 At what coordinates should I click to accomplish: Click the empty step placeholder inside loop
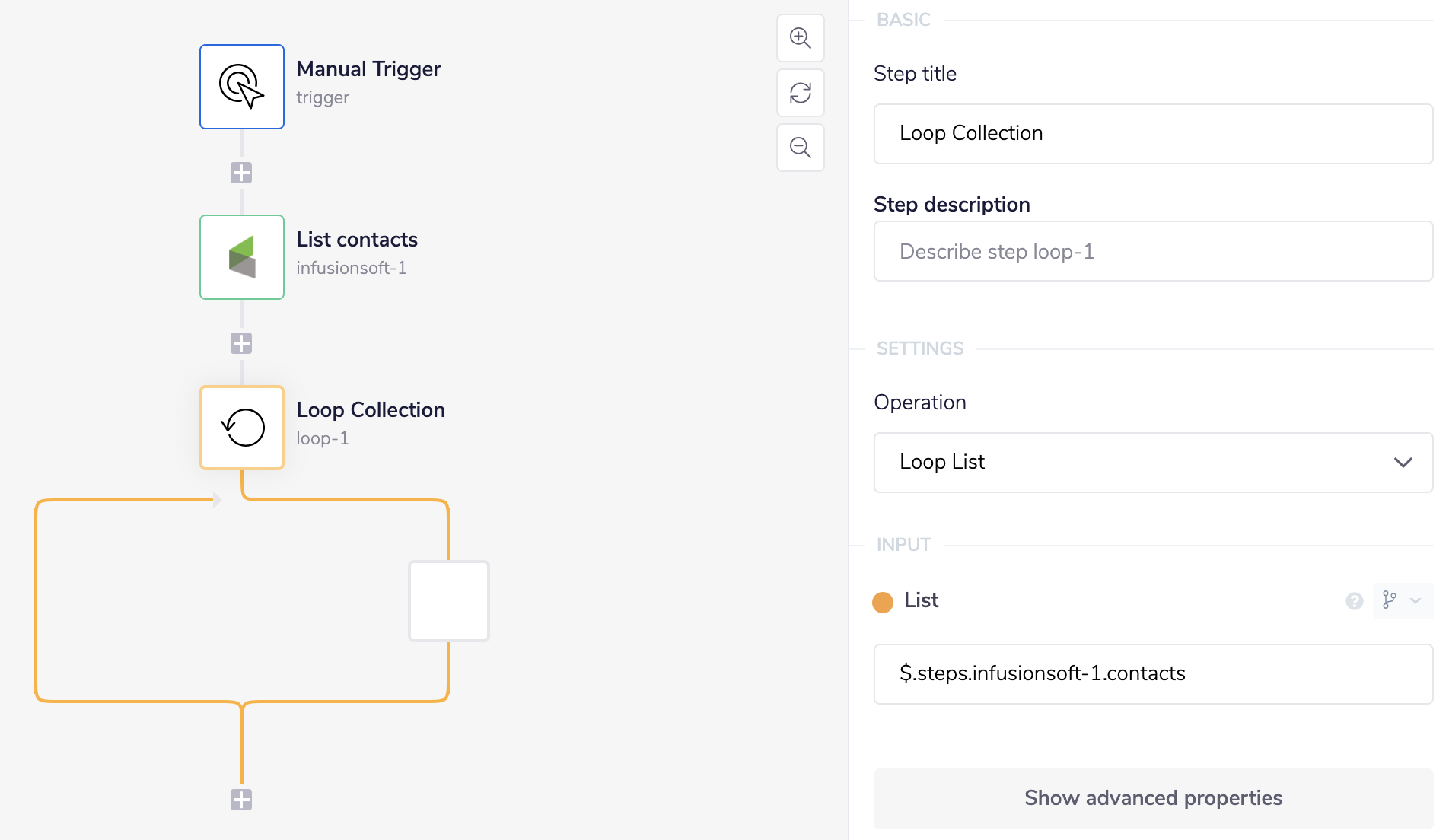[449, 601]
